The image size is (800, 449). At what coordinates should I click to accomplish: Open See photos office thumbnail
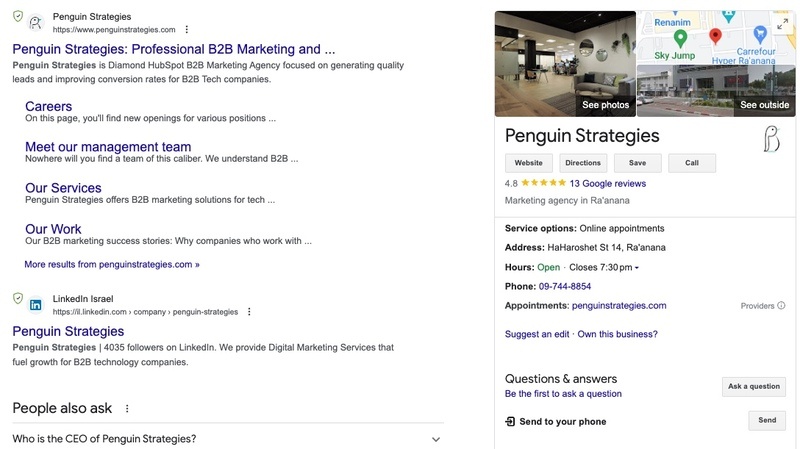pos(565,64)
